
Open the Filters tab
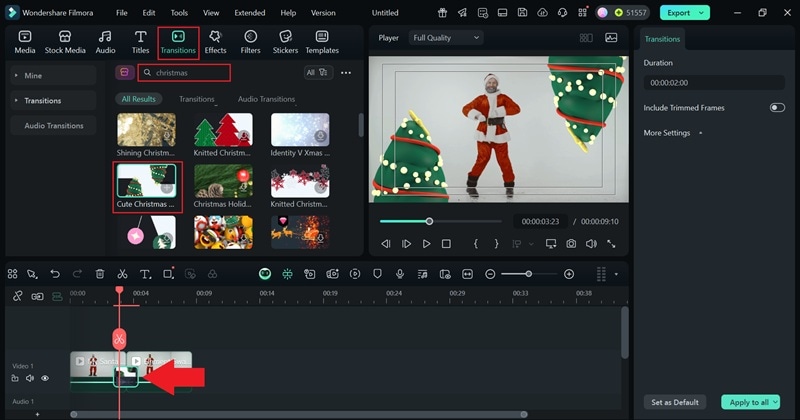250,42
